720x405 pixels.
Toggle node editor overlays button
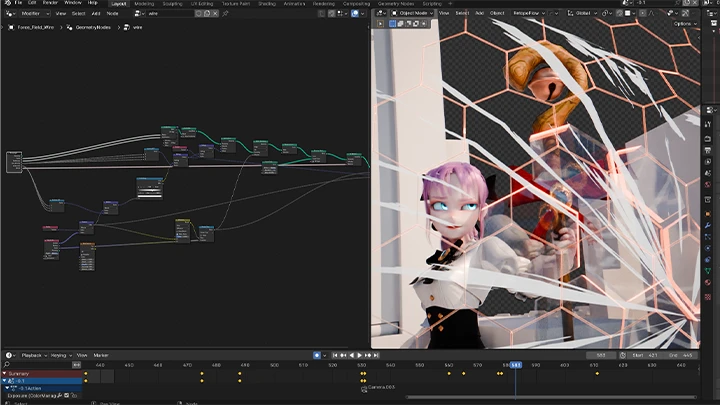[355, 14]
